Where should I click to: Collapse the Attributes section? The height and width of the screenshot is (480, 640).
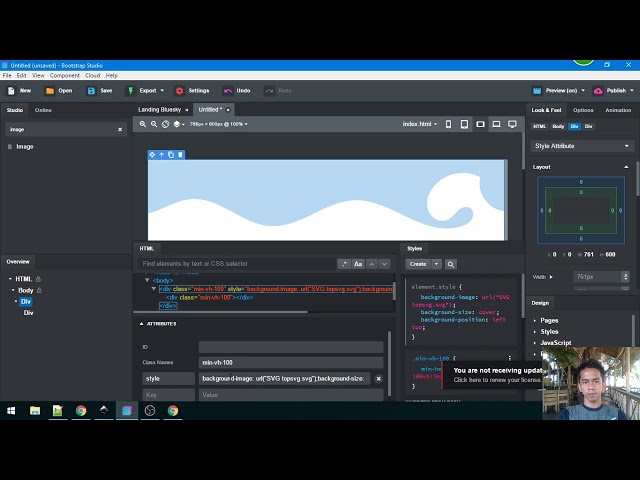pos(142,324)
